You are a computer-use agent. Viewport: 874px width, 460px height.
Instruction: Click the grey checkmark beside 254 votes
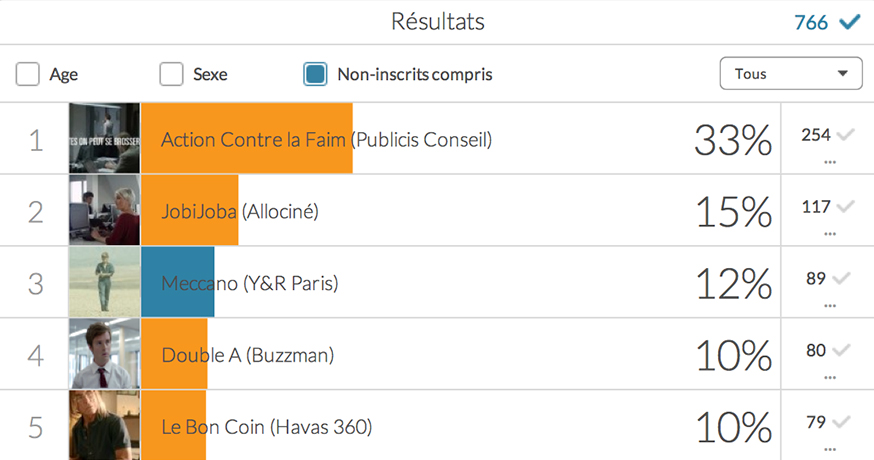(x=846, y=134)
